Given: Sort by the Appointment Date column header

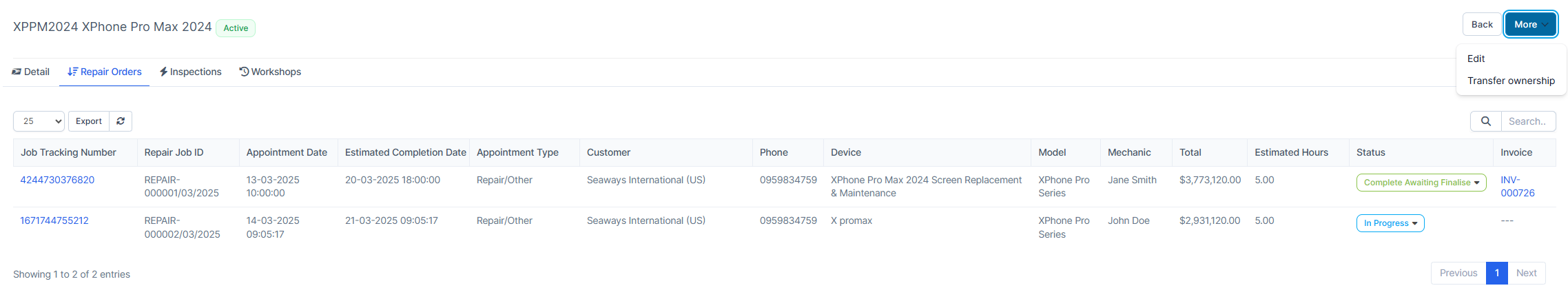Looking at the screenshot, I should (287, 152).
